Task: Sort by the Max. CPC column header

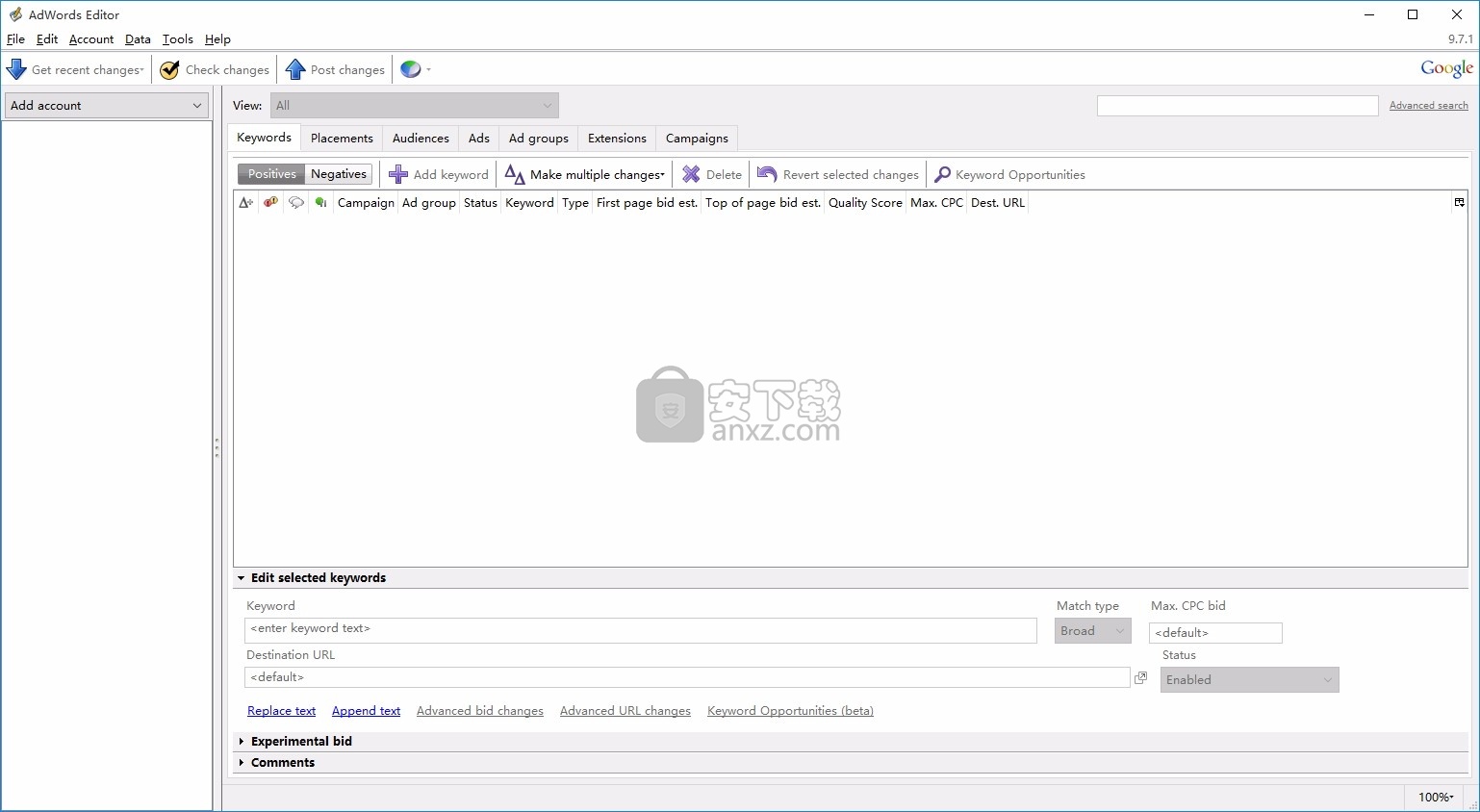Action: click(936, 202)
